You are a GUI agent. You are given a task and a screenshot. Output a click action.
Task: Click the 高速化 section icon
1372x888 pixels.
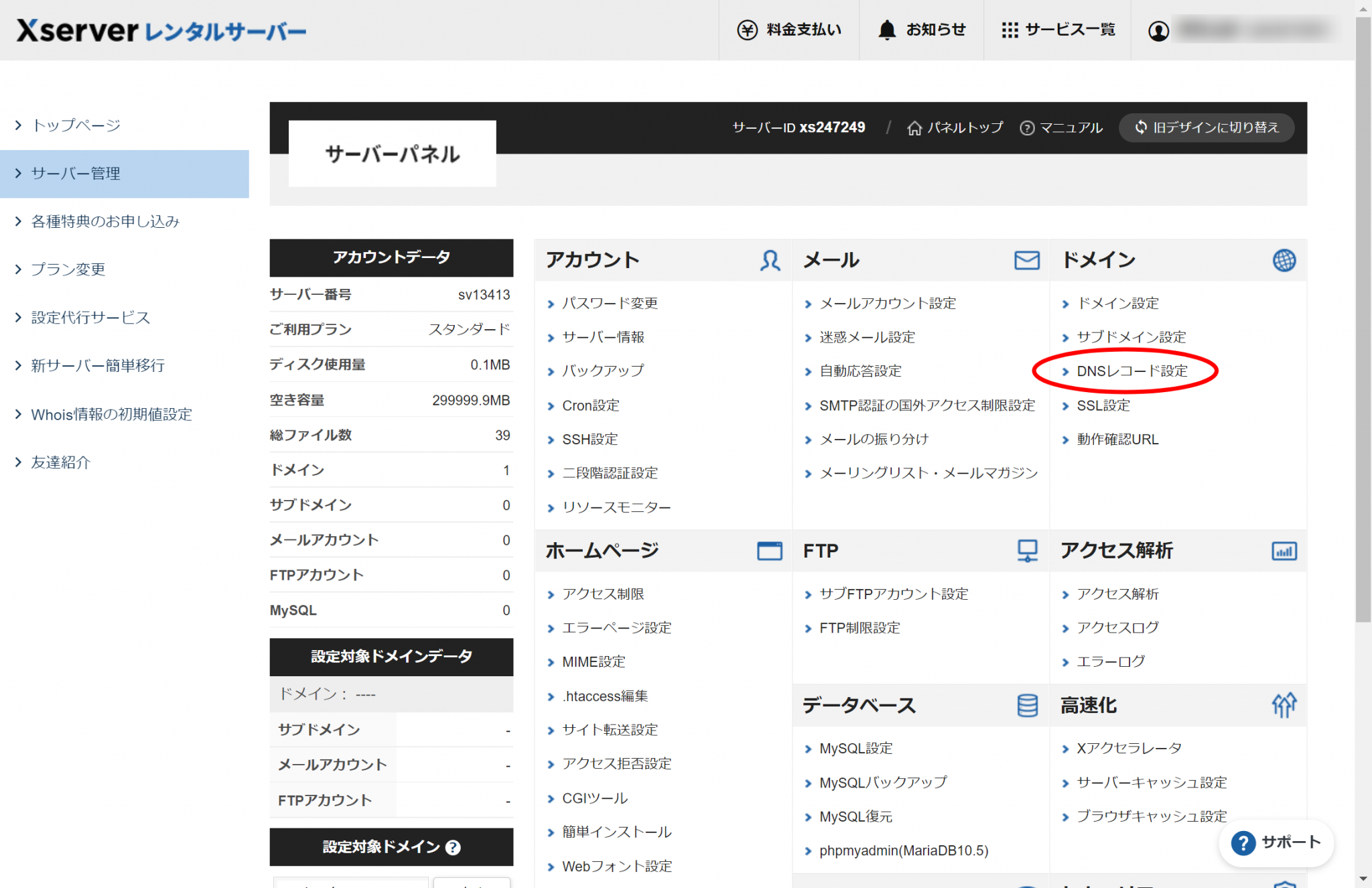click(1284, 706)
